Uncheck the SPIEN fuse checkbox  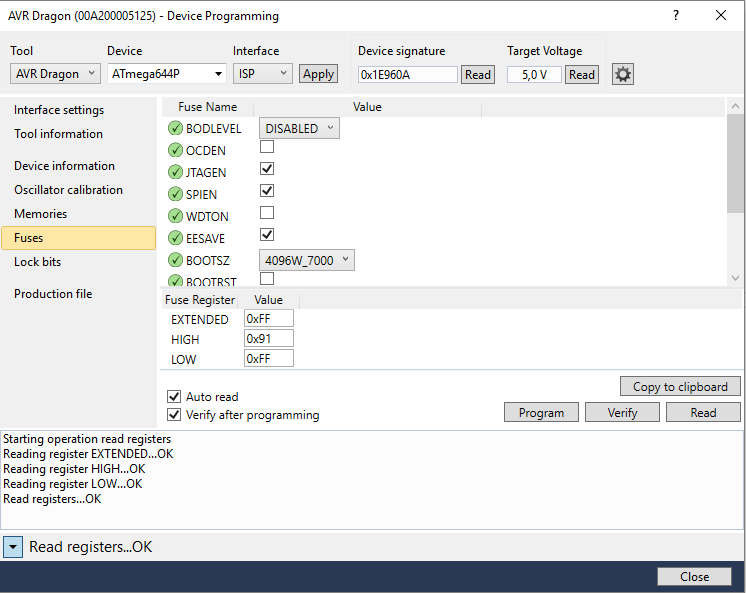tap(267, 190)
